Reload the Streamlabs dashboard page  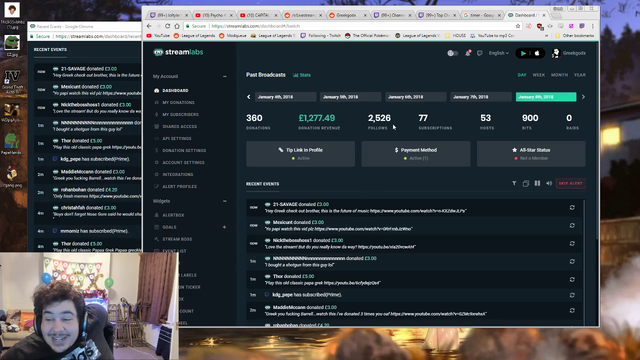(167, 26)
